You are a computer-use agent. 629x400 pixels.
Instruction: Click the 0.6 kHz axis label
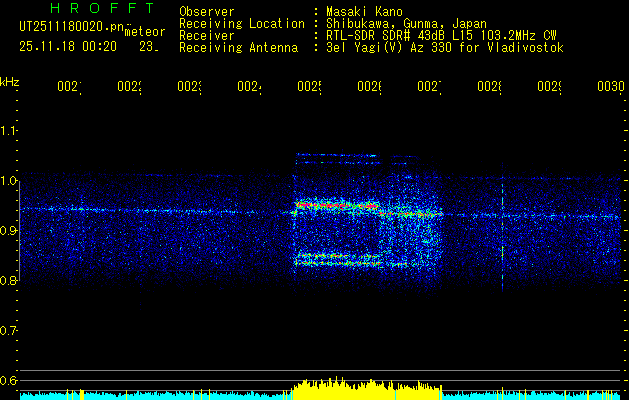(x=8, y=380)
